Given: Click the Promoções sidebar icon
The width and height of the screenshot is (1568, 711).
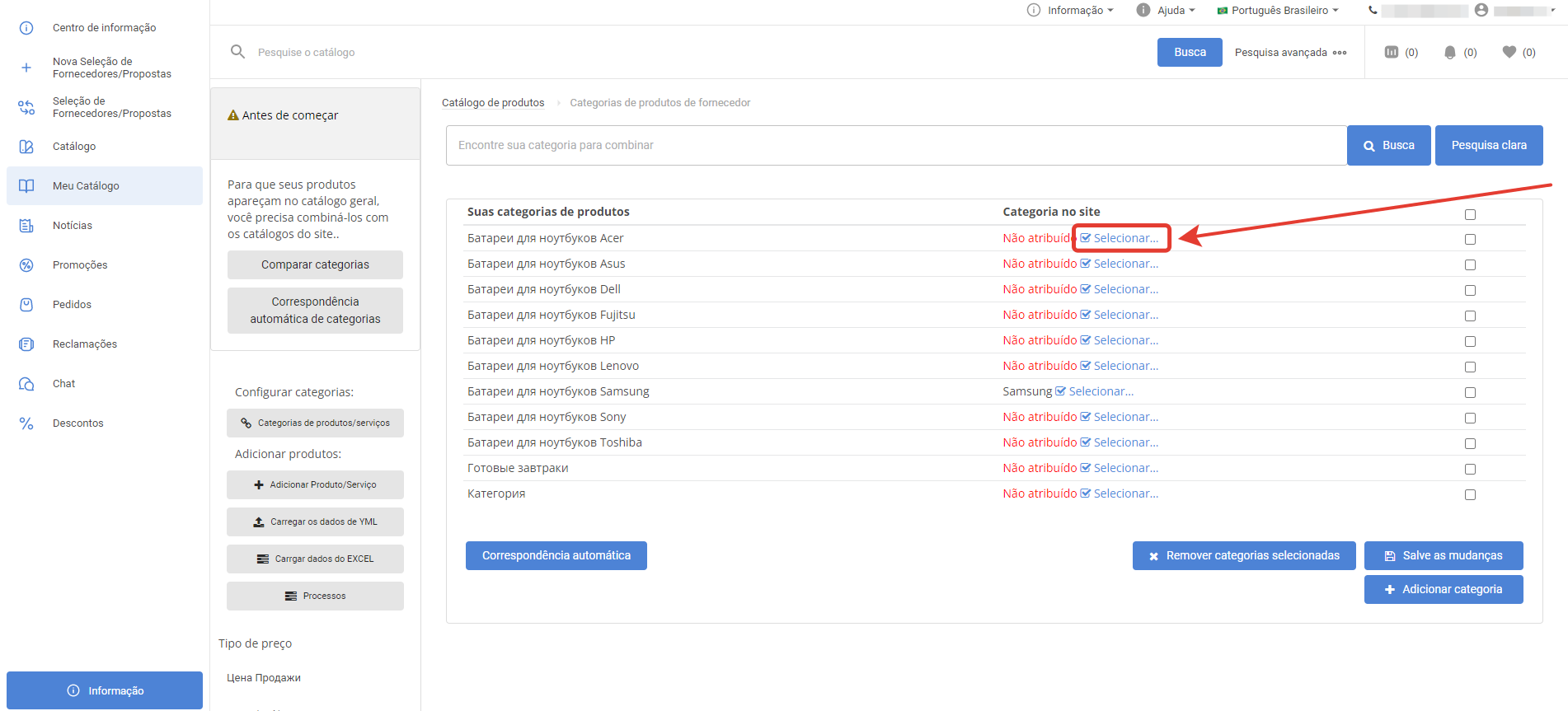Looking at the screenshot, I should (26, 265).
